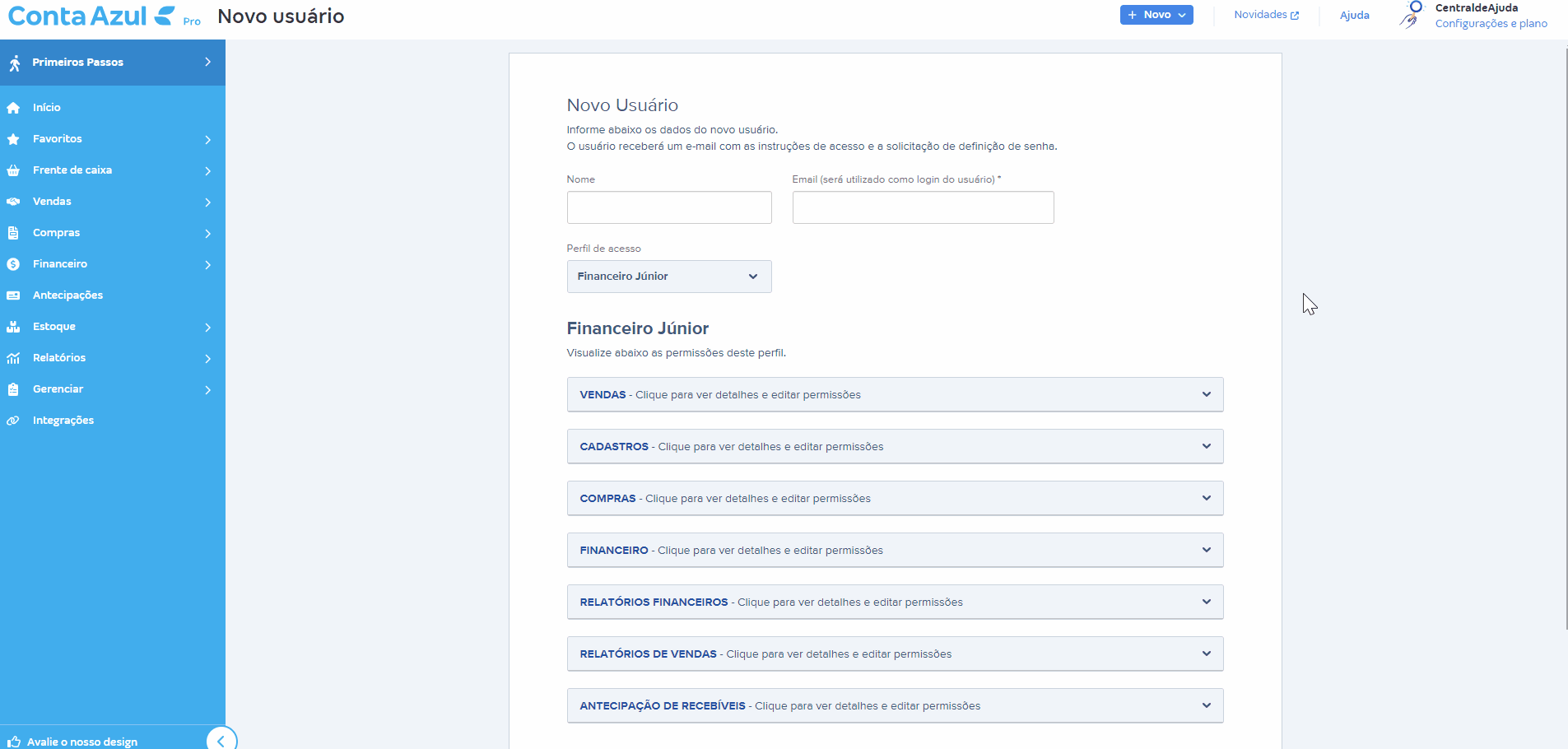Viewport: 1568px width, 749px height.
Task: Open the Novidades link
Action: [x=1266, y=15]
